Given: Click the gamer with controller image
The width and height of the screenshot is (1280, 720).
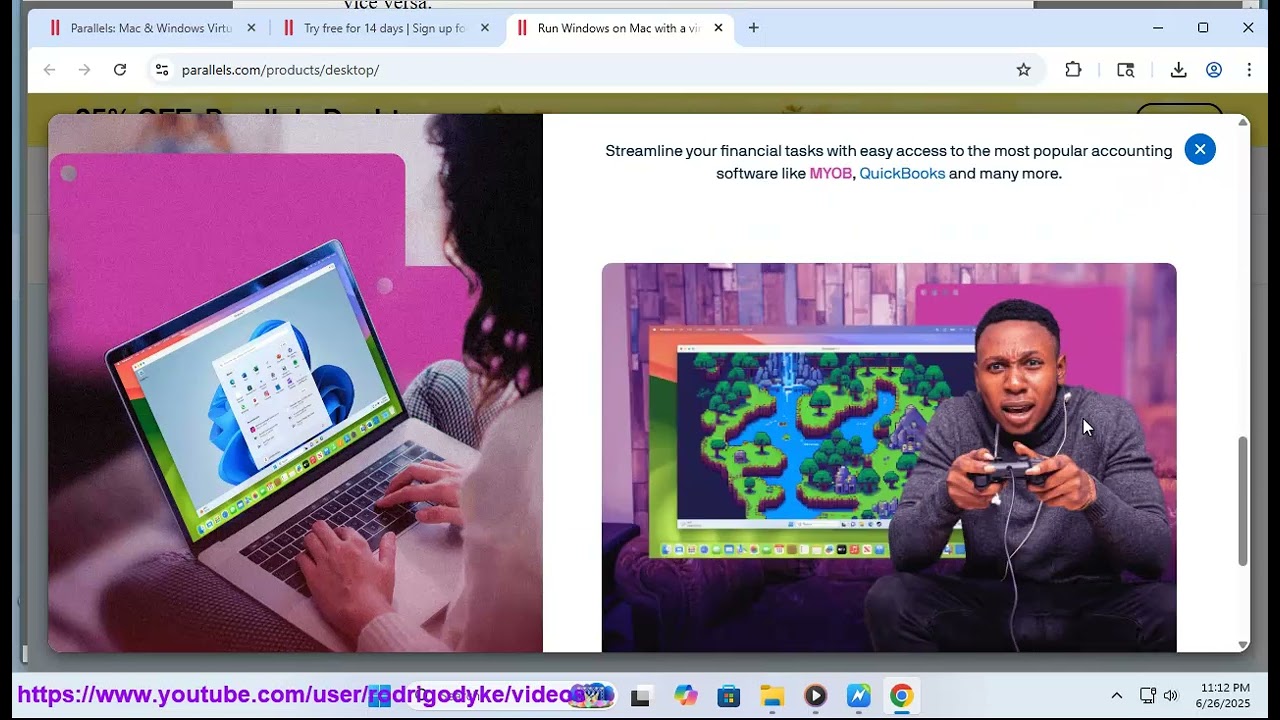Looking at the screenshot, I should (x=889, y=458).
